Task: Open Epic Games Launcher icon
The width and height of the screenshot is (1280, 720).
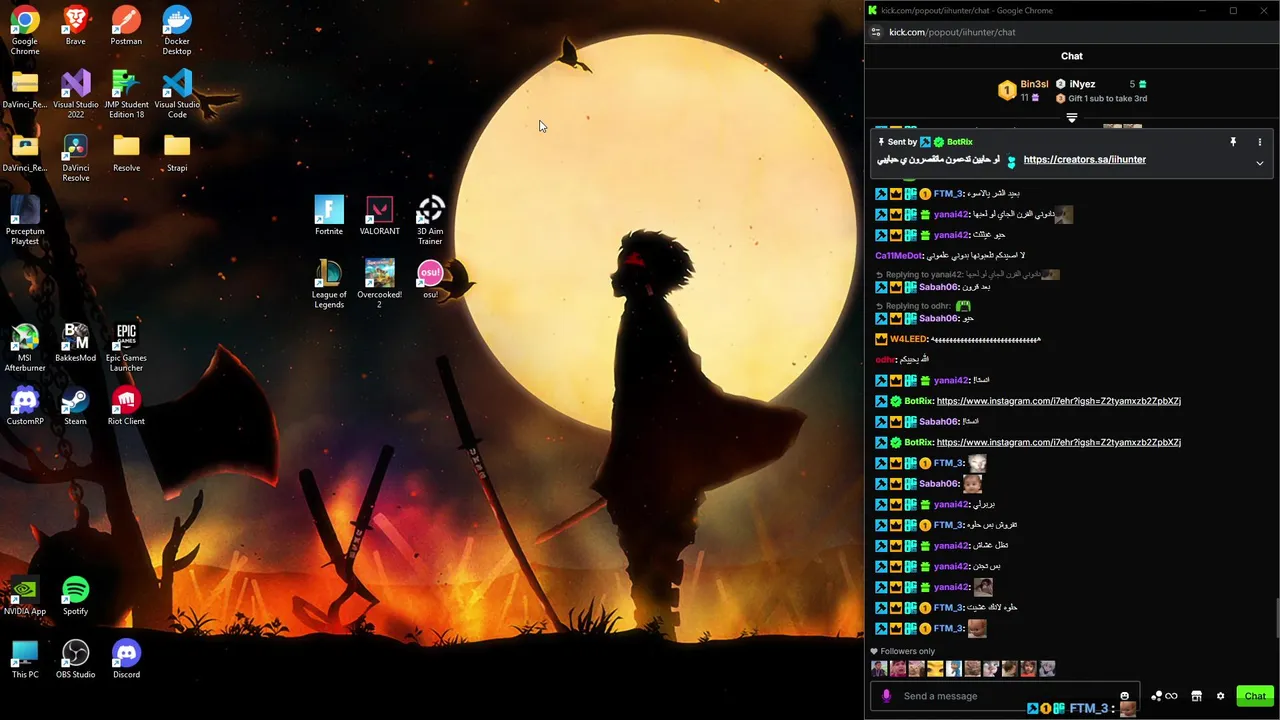Action: pos(126,347)
